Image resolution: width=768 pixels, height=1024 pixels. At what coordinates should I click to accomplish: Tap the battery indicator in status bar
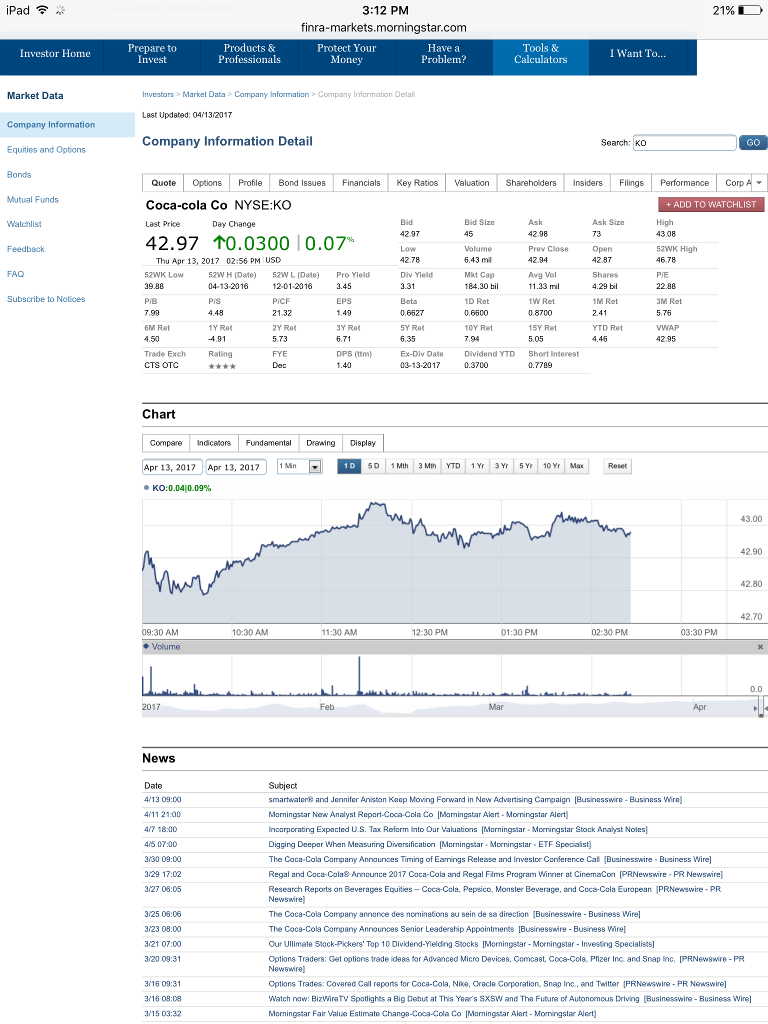point(749,10)
